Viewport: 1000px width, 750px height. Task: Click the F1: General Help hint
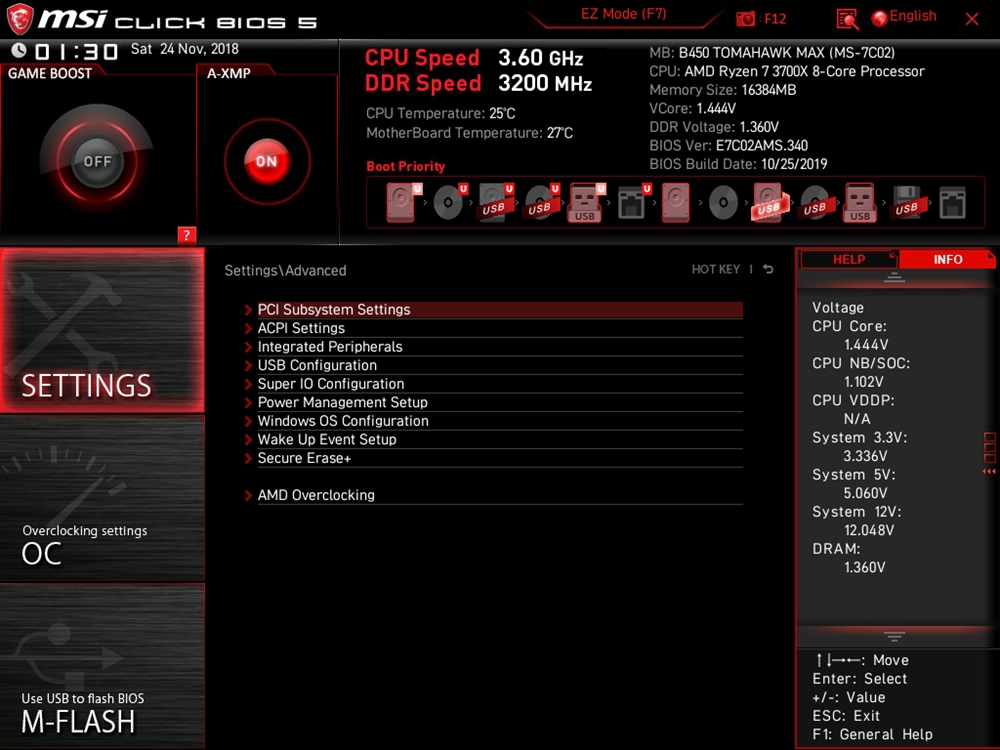[x=872, y=735]
